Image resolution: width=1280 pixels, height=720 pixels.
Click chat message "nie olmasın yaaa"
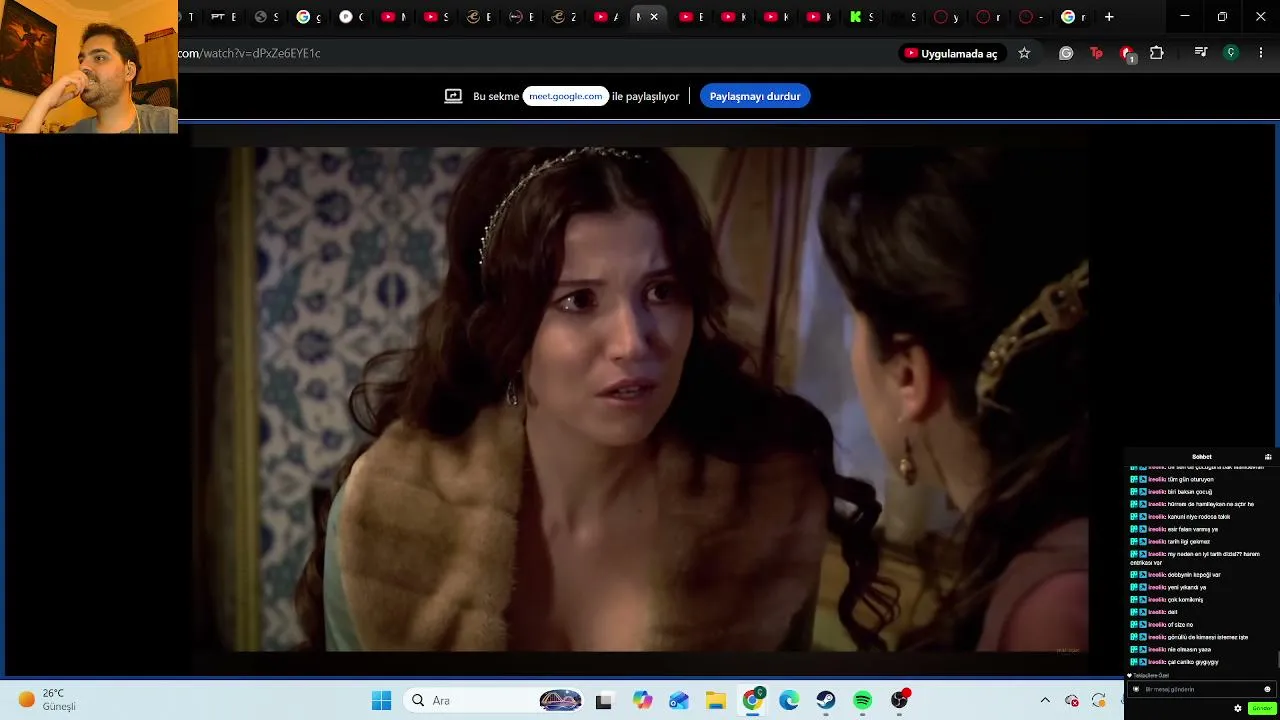pos(1189,650)
